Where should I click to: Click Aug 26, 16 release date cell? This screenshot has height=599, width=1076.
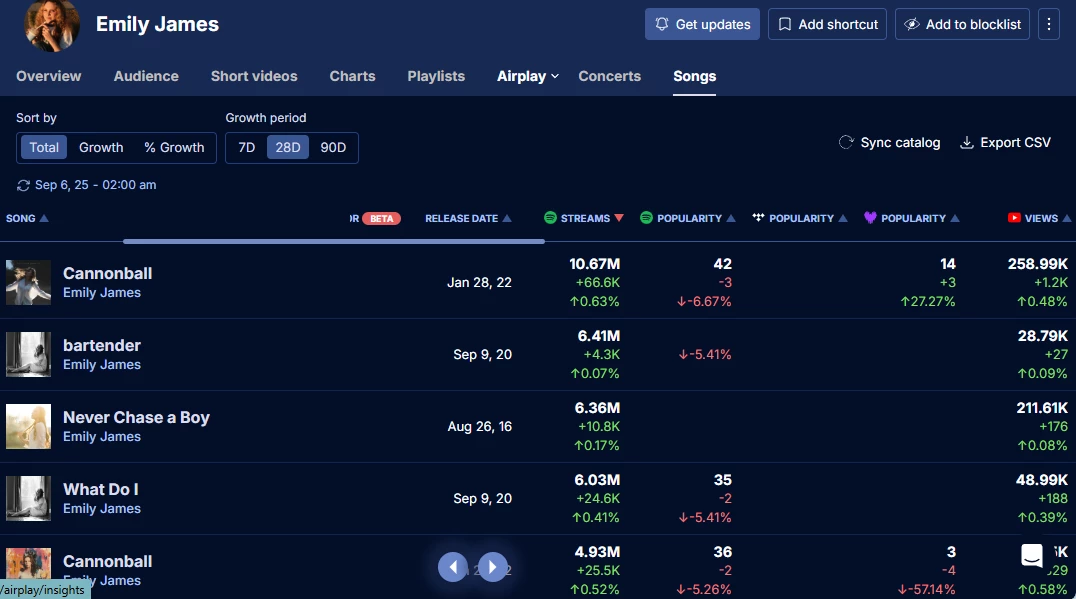coord(480,427)
